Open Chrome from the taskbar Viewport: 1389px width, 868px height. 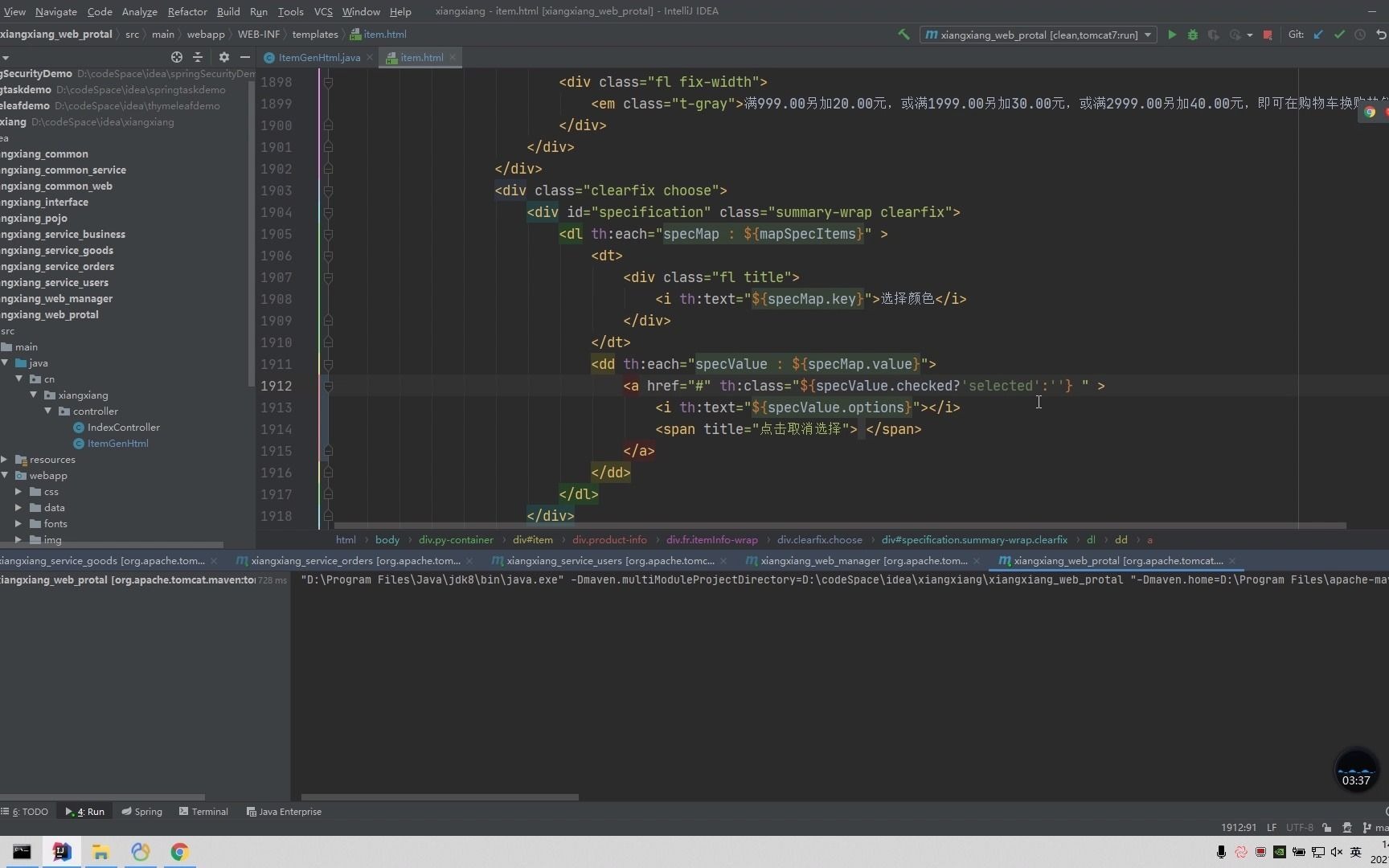pos(179,852)
